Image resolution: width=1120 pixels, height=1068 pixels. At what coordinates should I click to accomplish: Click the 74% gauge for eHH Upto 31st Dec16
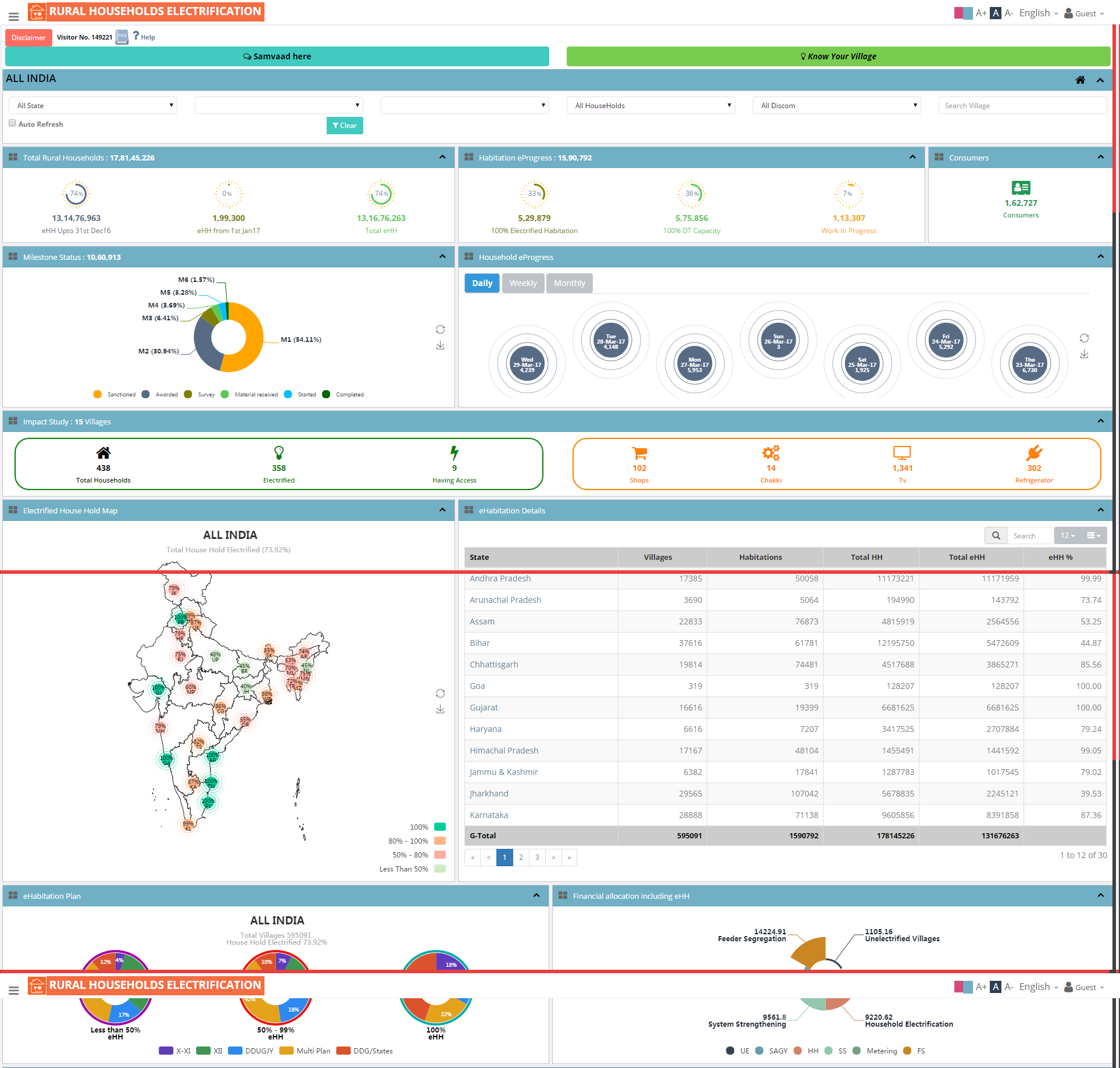(76, 194)
